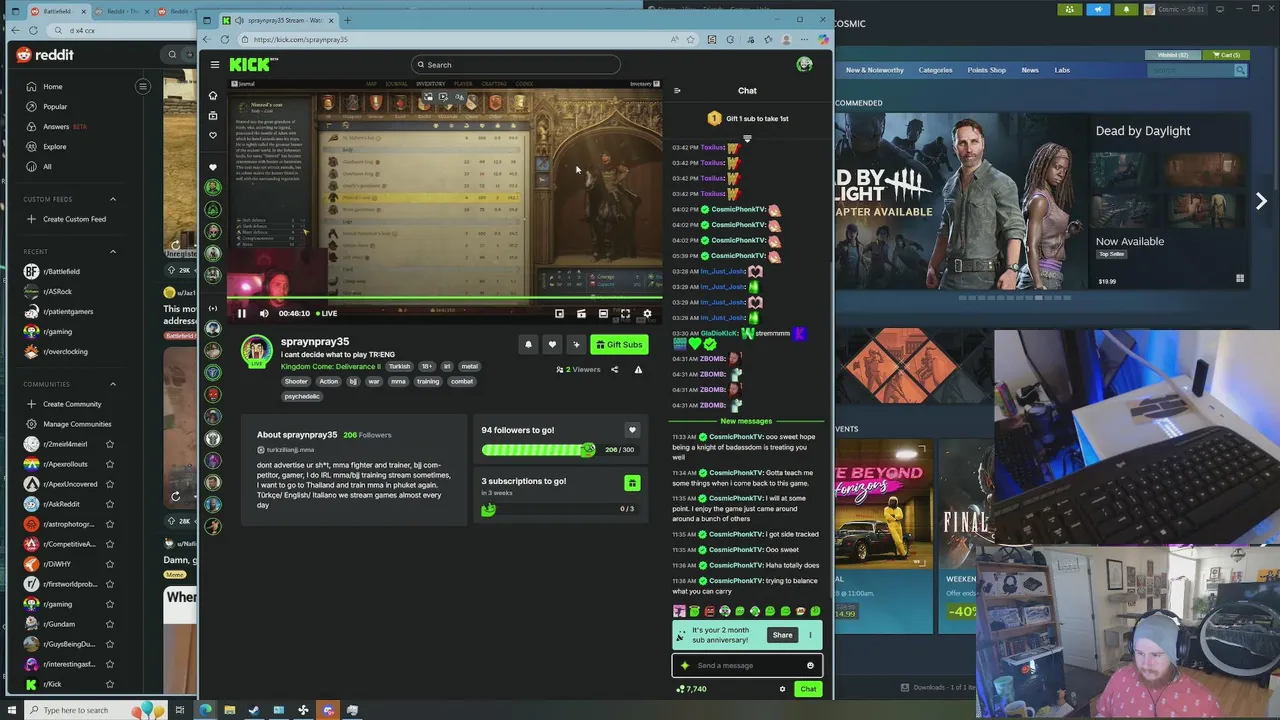Open Kingdom Come: Deliverance II category link

click(x=330, y=366)
